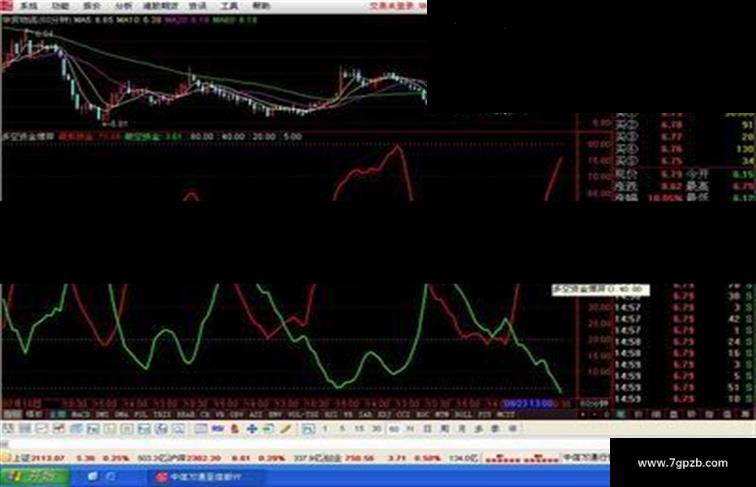Switch to the EMV indicator tab
This screenshot has width=756, height=487.
coord(275,414)
